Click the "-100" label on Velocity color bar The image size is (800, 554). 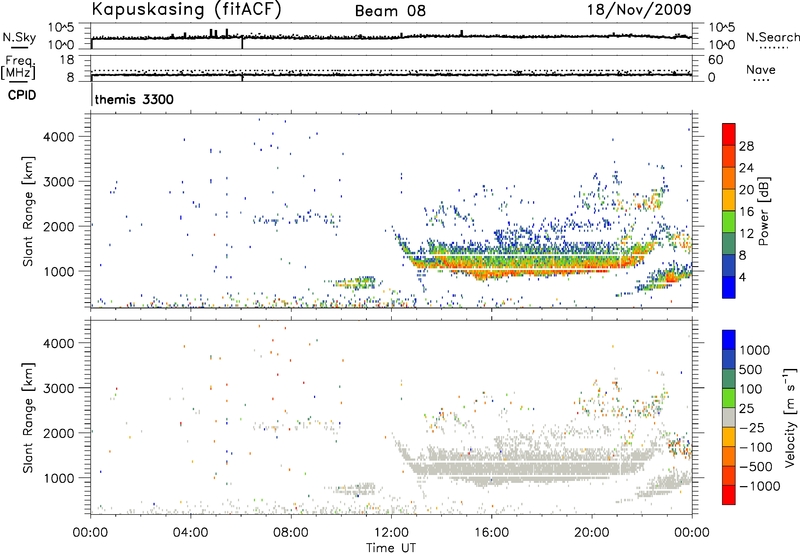[756, 447]
